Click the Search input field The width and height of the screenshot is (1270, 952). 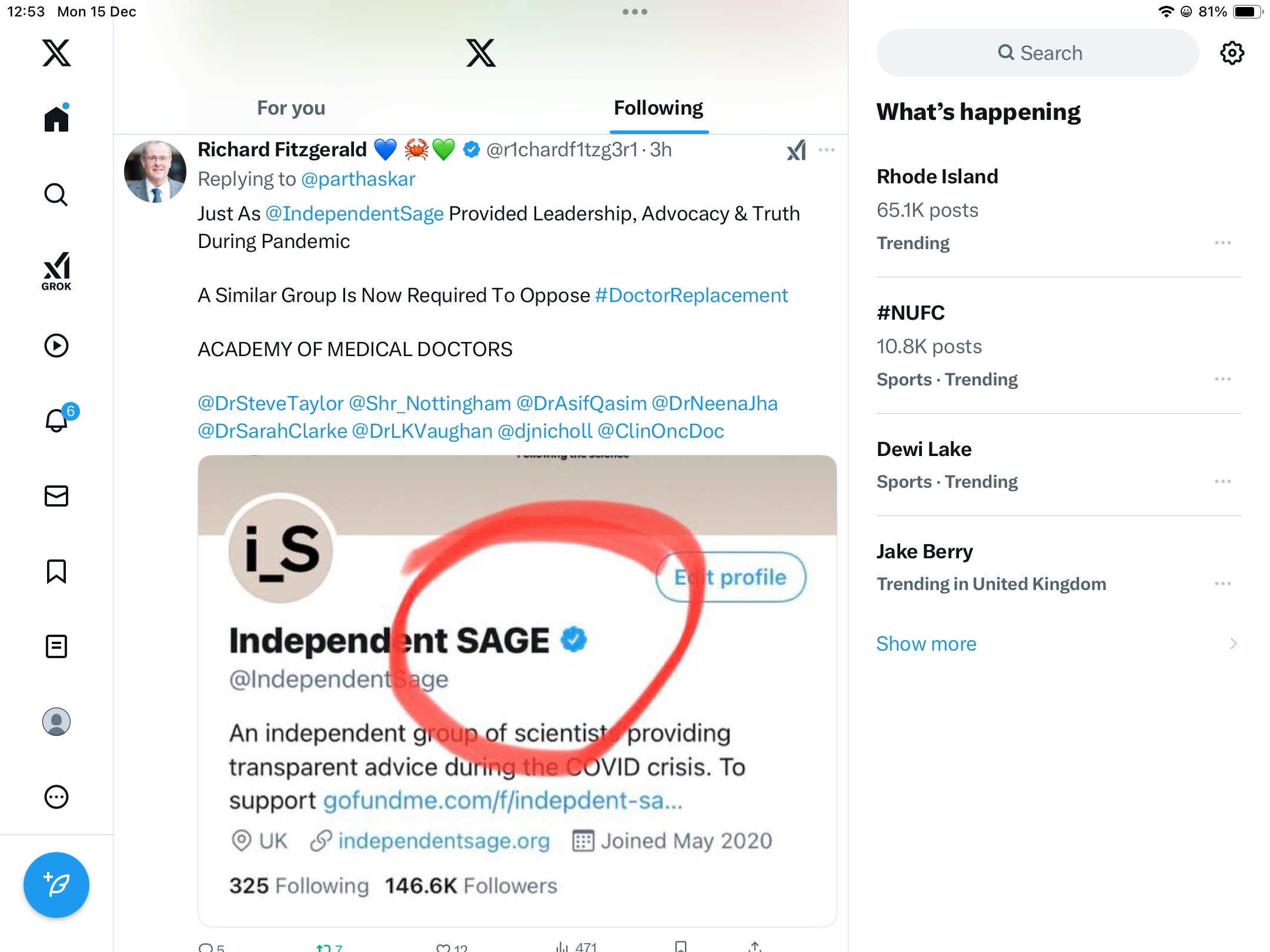click(x=1038, y=53)
